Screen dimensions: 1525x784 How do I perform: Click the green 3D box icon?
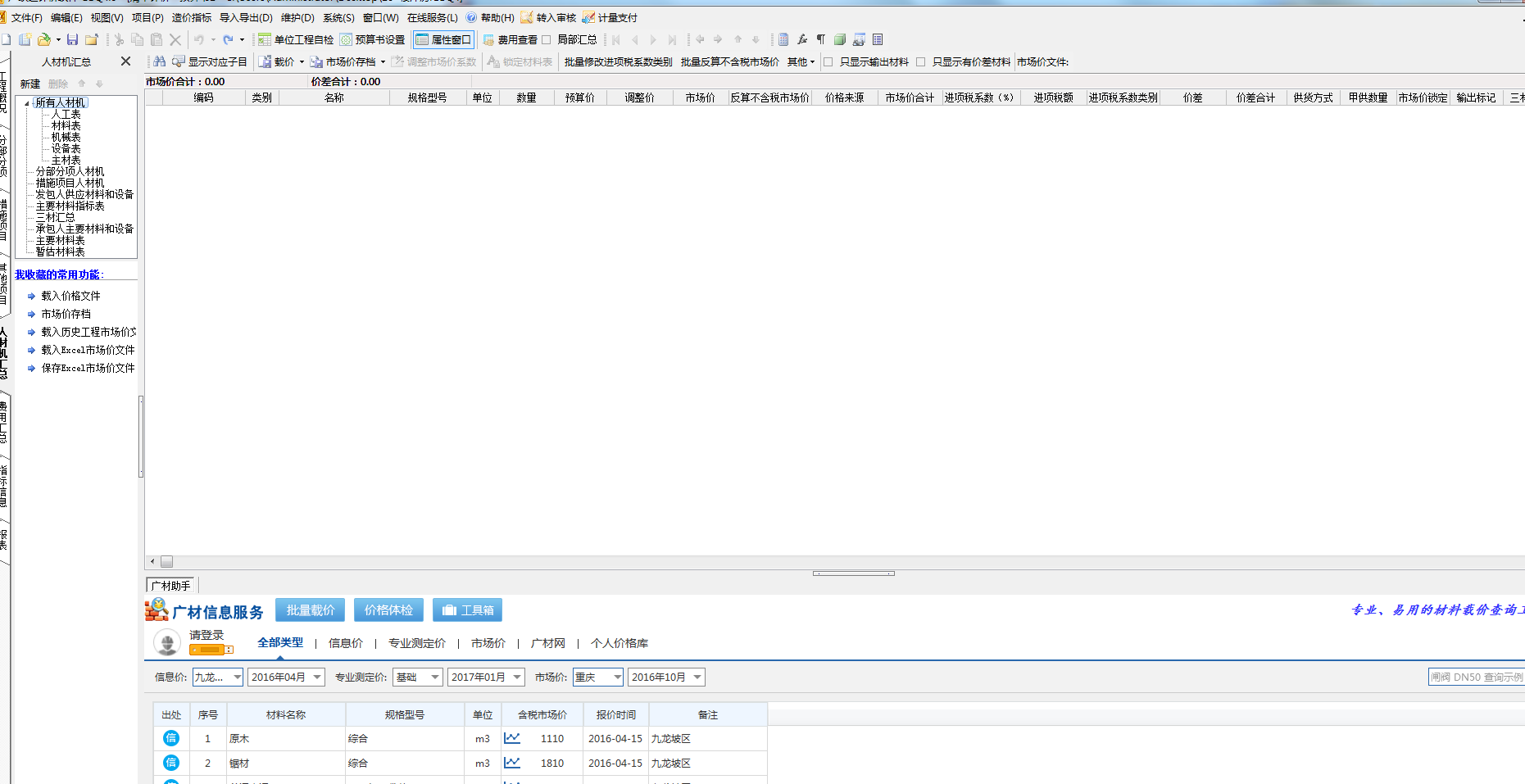click(x=839, y=39)
